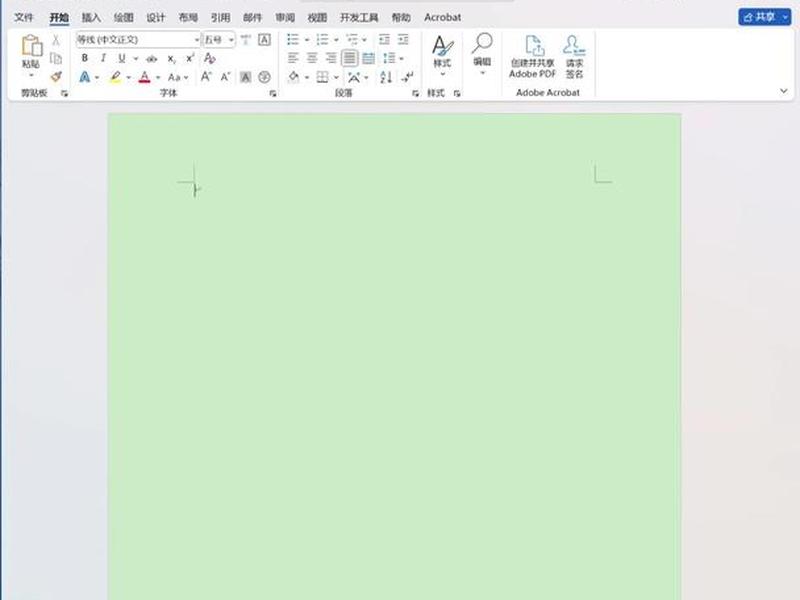Image resolution: width=800 pixels, height=600 pixels.
Task: Click inside the green document page
Action: (x=394, y=356)
